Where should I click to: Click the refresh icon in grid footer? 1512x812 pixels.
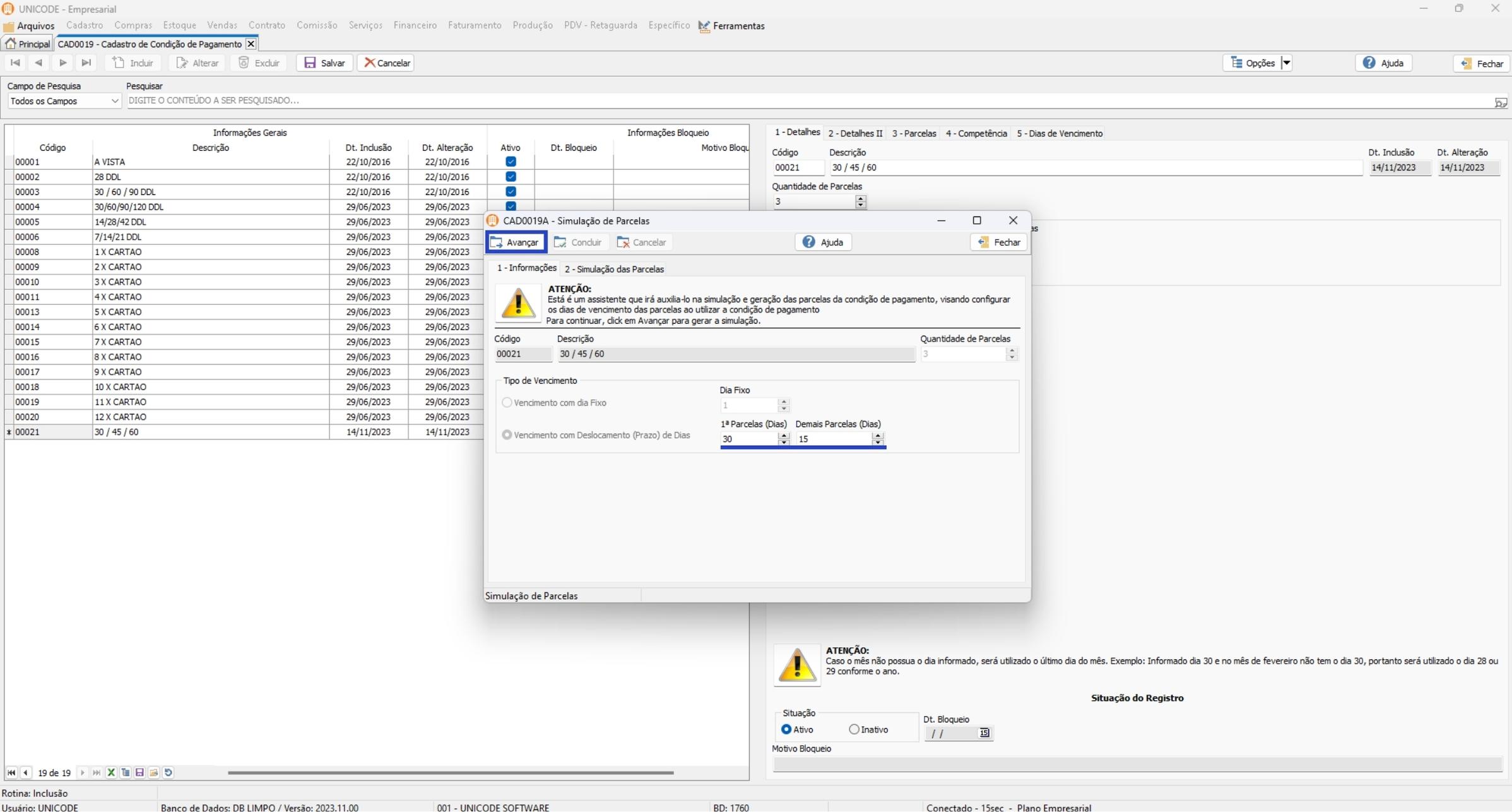[168, 772]
